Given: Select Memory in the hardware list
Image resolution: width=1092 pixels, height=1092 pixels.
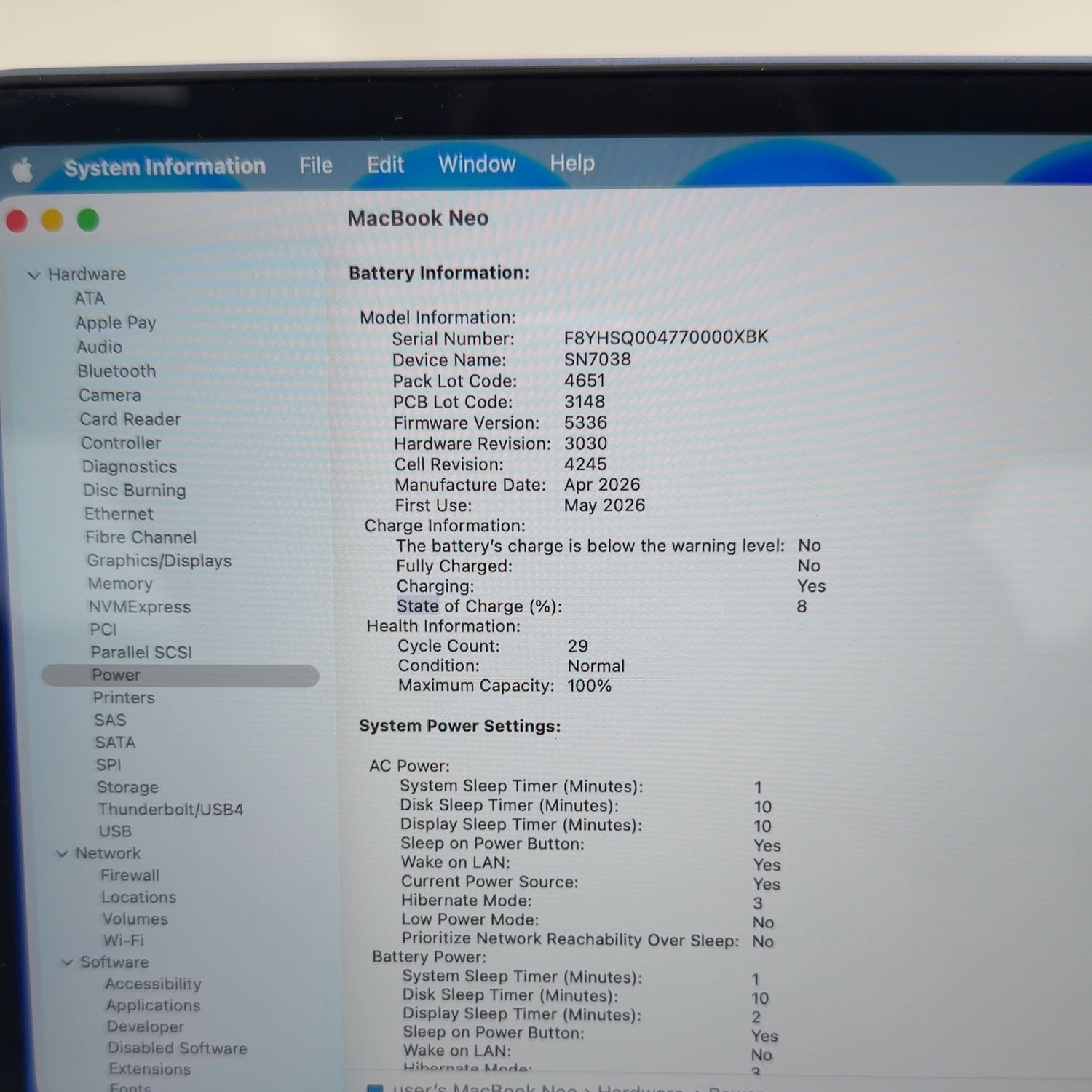Looking at the screenshot, I should click(x=120, y=584).
